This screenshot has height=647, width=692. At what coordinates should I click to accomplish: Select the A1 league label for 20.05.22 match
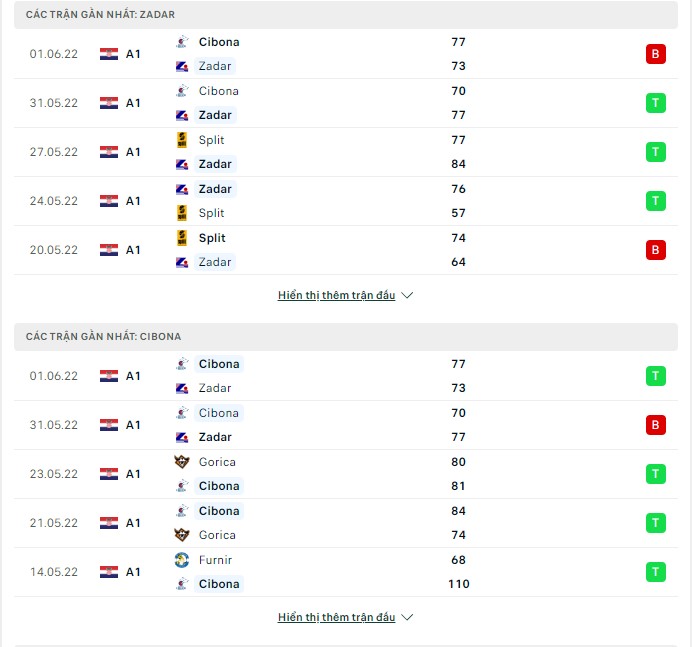click(x=133, y=250)
